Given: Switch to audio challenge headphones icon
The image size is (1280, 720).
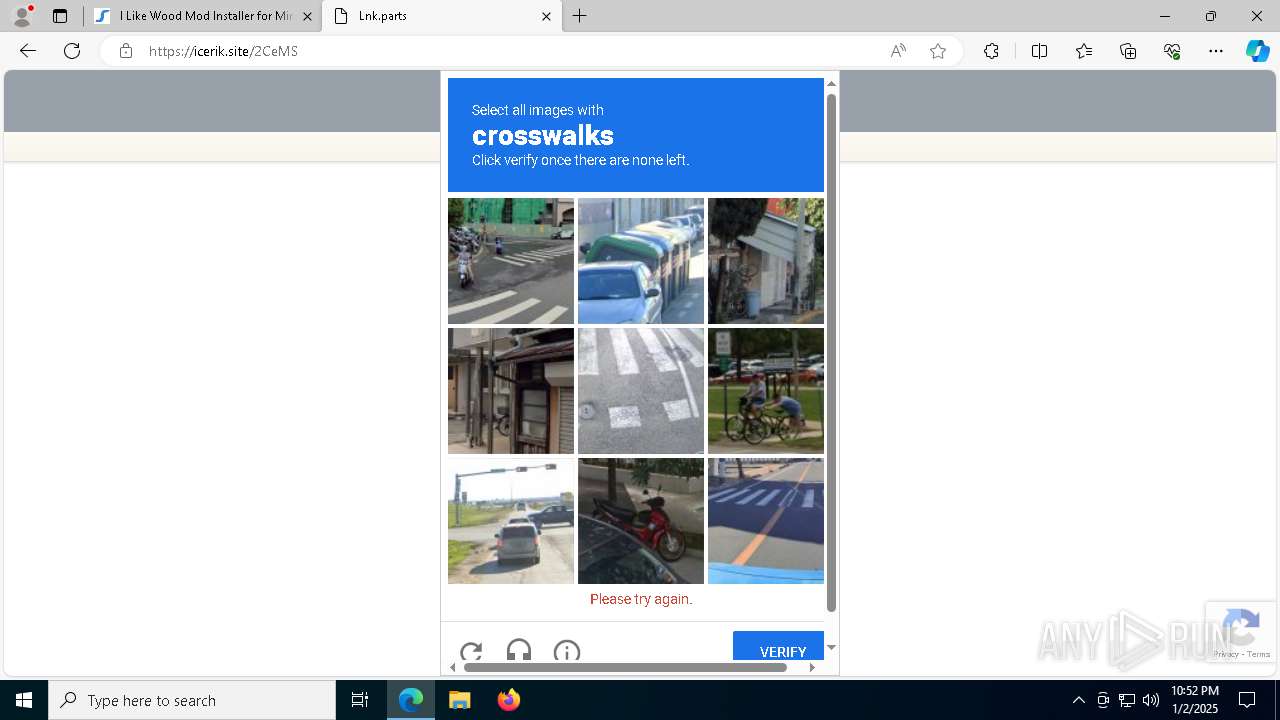Looking at the screenshot, I should click(518, 651).
